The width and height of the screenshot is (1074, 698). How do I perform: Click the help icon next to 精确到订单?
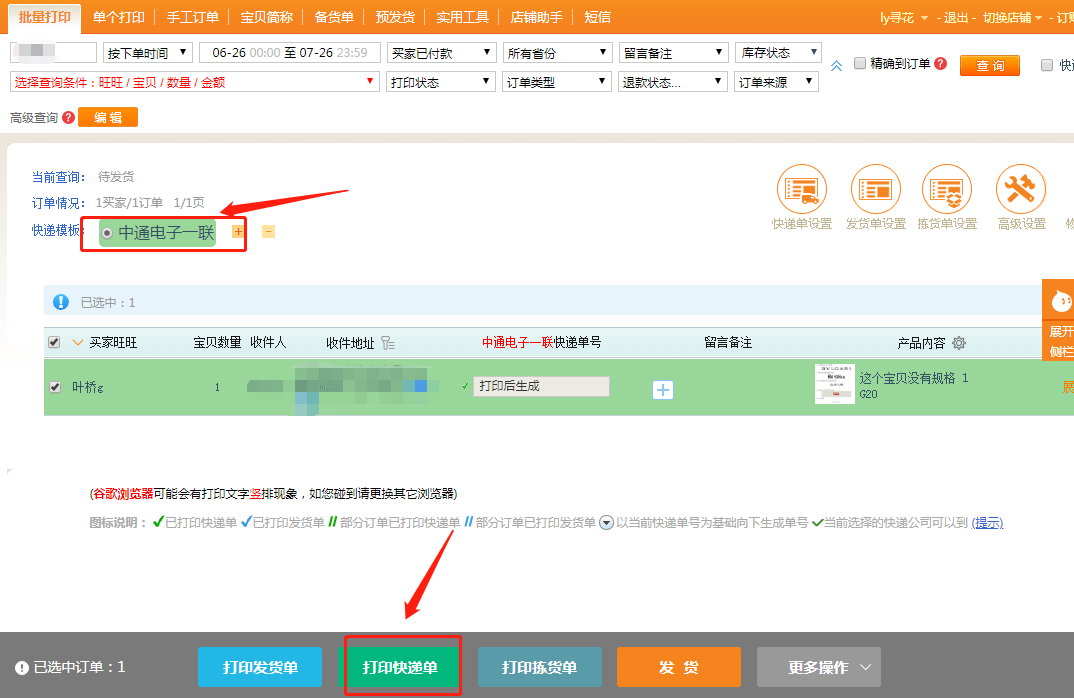[940, 64]
